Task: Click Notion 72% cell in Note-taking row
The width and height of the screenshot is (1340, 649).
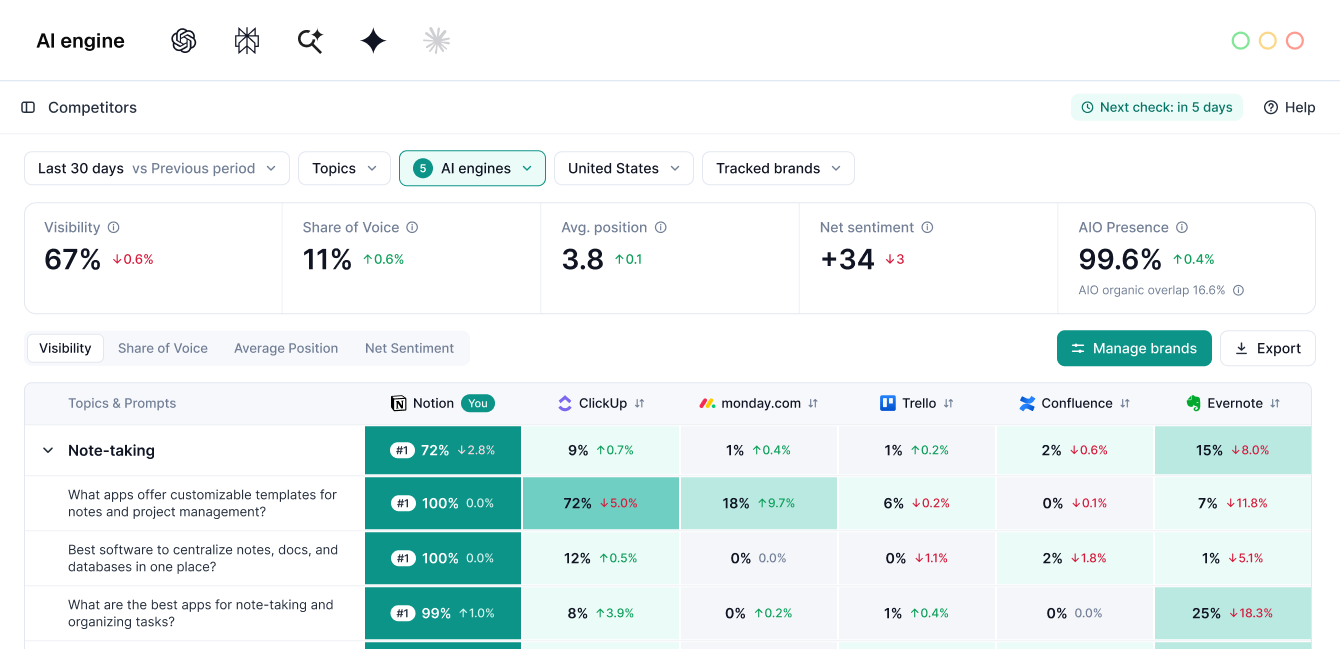Action: point(443,450)
